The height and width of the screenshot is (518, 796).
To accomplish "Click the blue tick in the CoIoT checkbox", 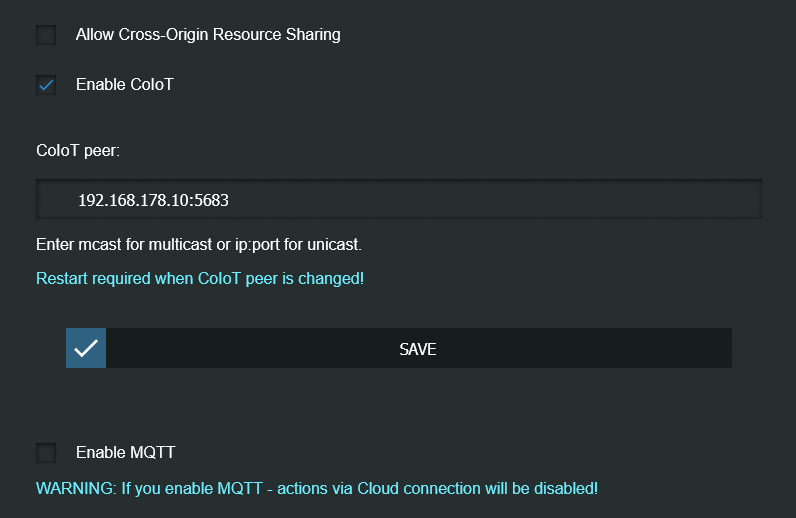I will [x=46, y=85].
